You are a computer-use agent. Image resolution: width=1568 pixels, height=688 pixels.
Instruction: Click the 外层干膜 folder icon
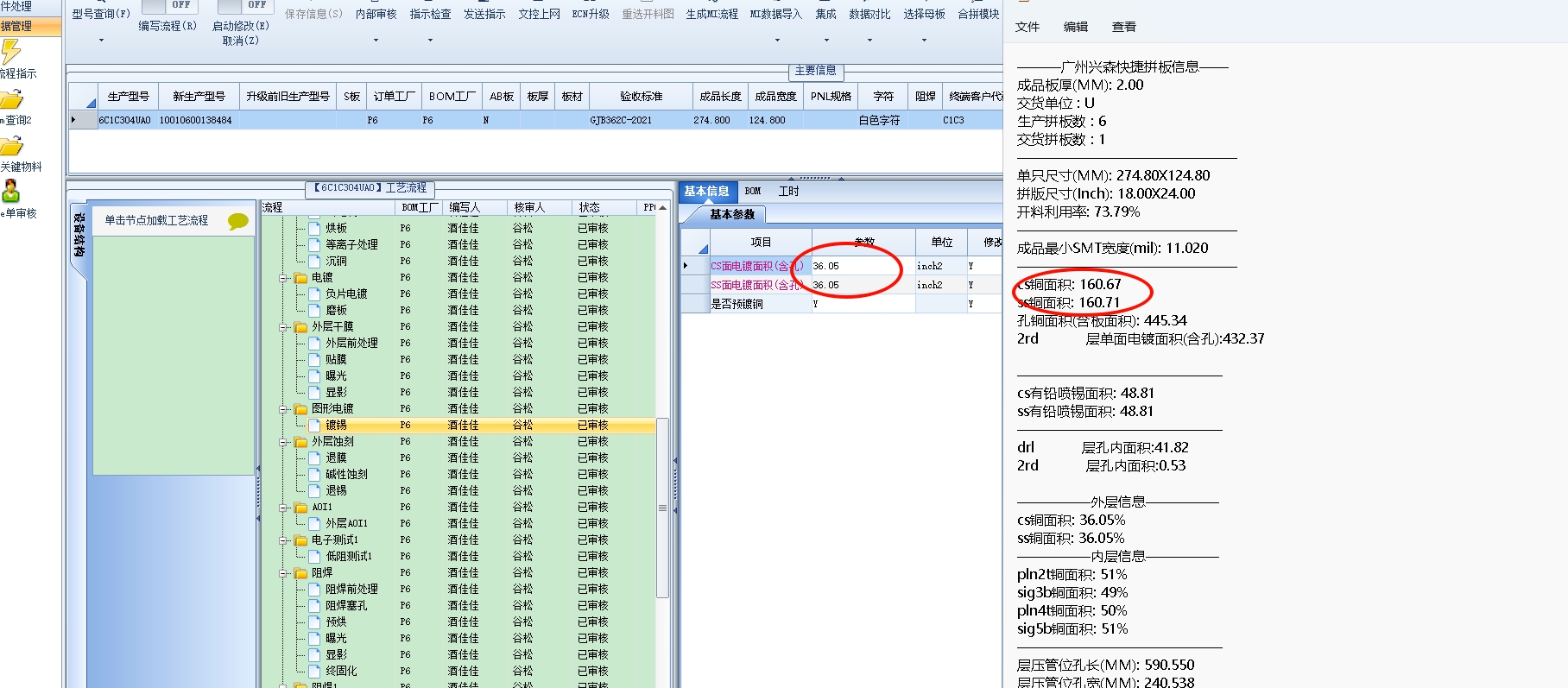(x=300, y=327)
